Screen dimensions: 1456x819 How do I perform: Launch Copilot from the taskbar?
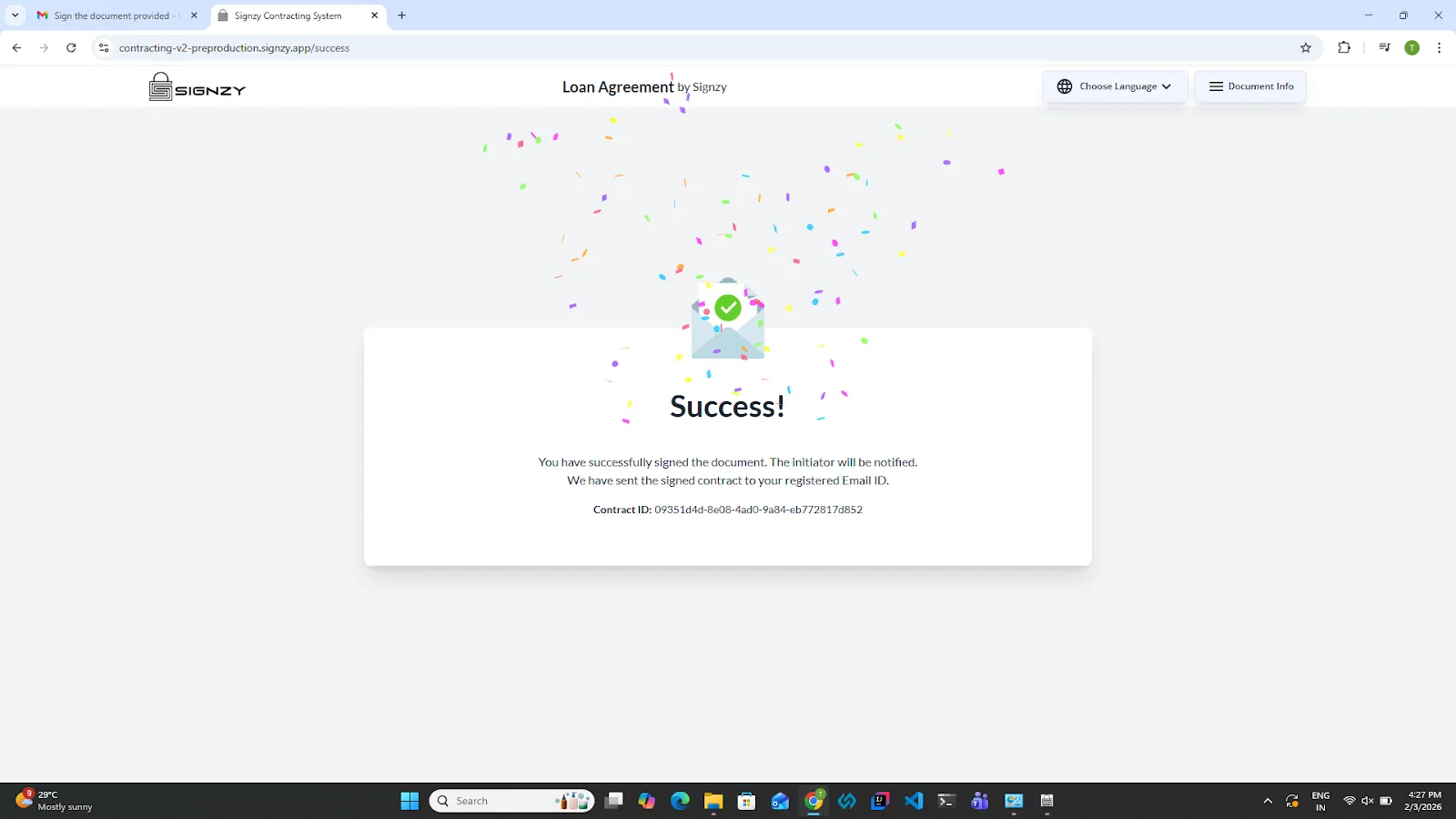click(x=647, y=801)
